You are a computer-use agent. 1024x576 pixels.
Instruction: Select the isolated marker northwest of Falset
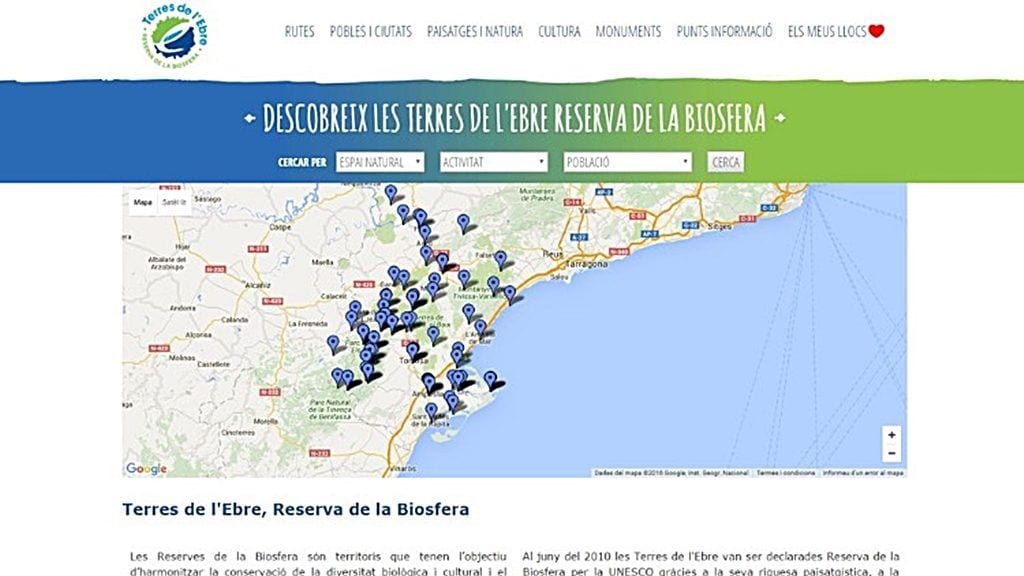click(463, 223)
